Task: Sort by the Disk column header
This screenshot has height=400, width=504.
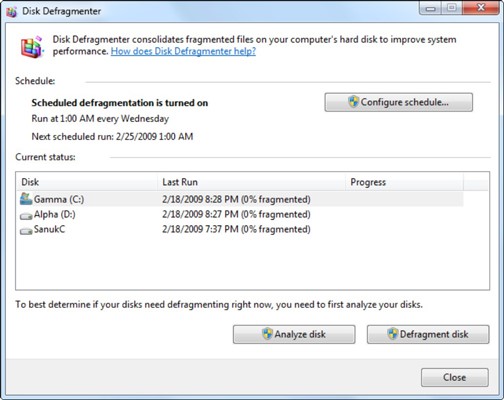Action: pos(87,182)
